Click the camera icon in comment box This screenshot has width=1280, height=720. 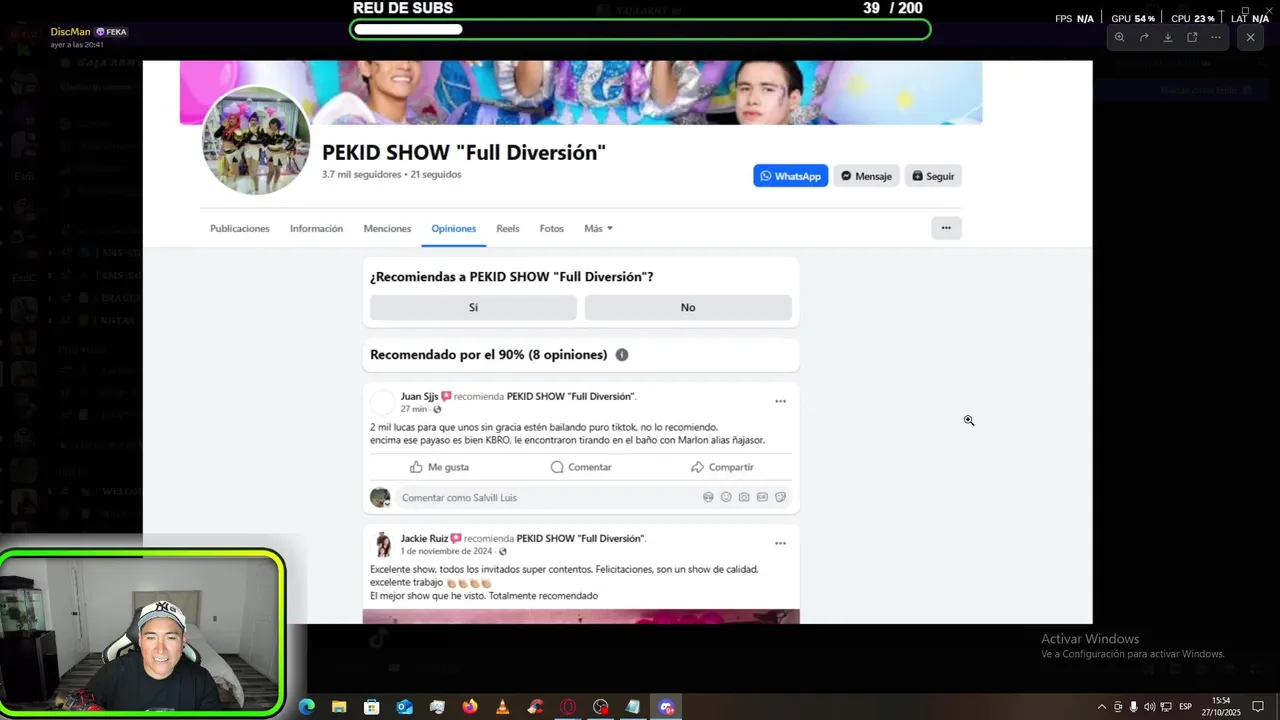pos(744,497)
